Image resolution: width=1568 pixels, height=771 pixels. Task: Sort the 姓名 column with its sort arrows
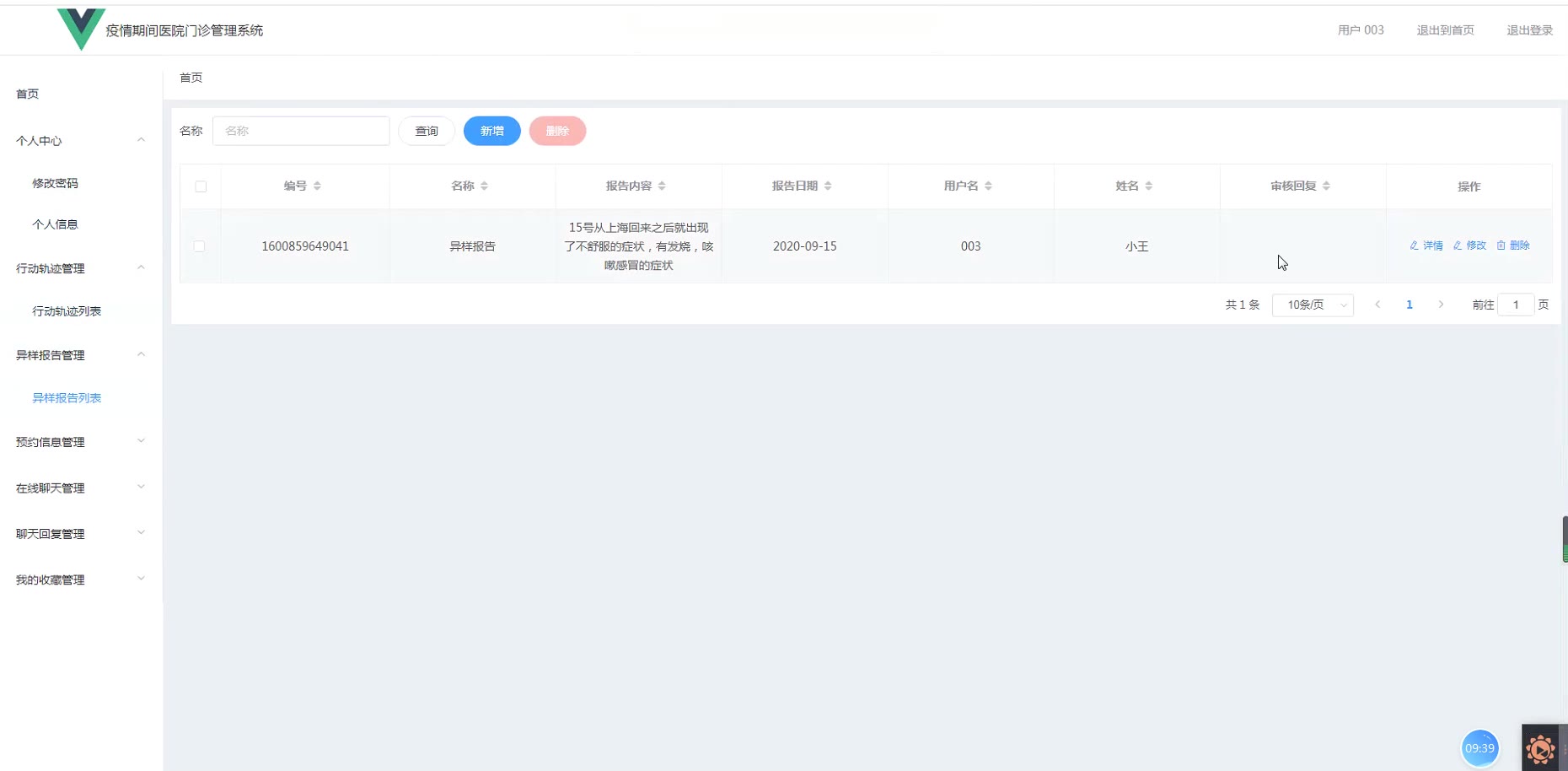click(x=1148, y=186)
